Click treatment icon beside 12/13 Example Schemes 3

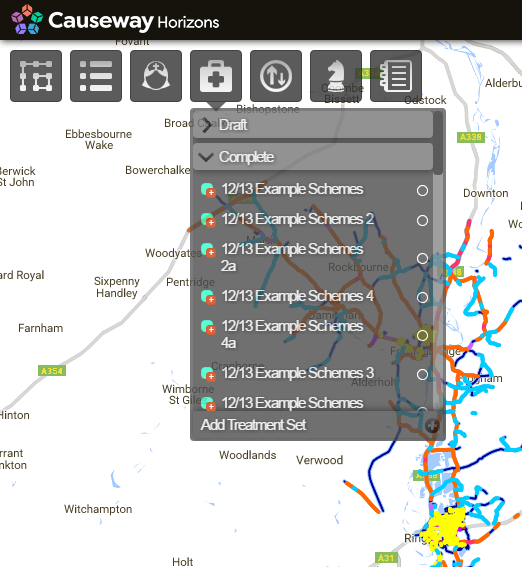coord(209,374)
